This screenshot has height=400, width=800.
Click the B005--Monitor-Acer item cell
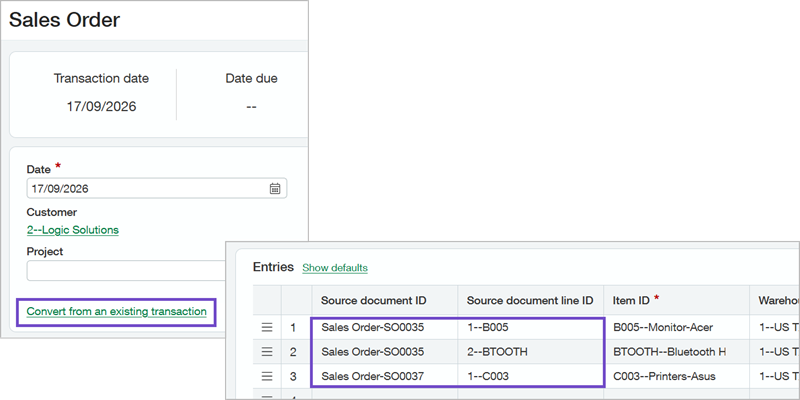(677, 328)
